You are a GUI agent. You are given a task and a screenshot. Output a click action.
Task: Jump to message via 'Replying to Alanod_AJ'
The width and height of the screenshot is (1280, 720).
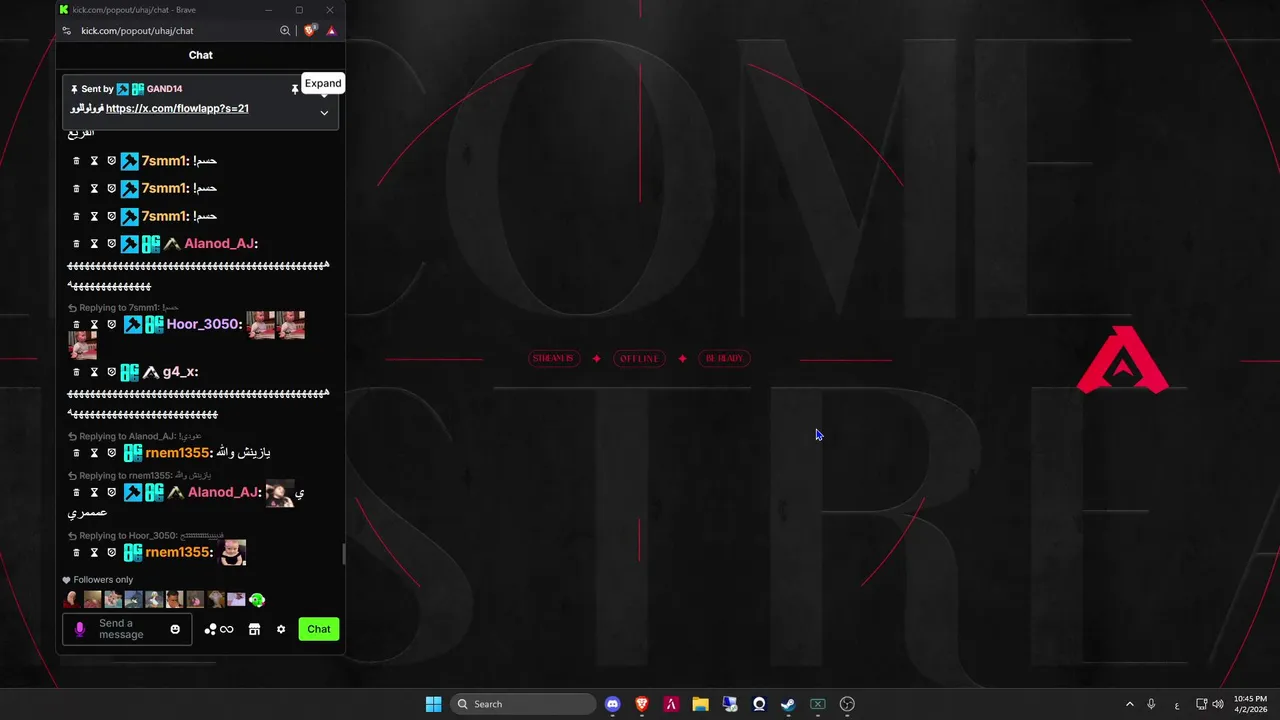tap(135, 436)
